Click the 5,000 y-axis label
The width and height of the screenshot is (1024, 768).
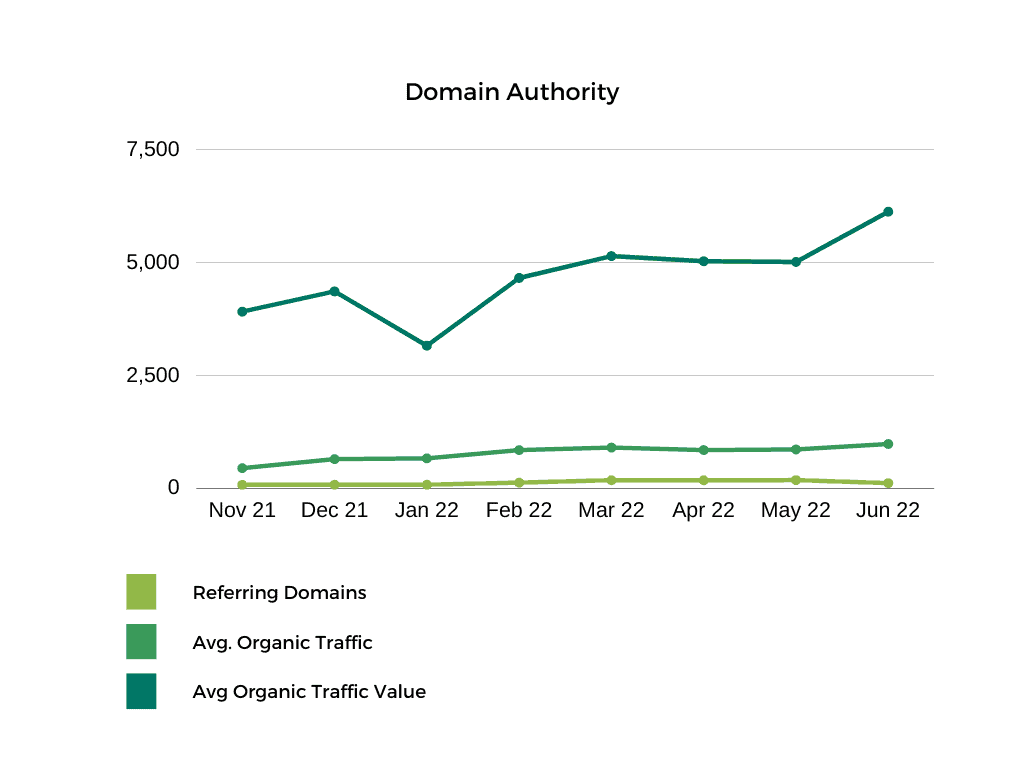point(153,263)
